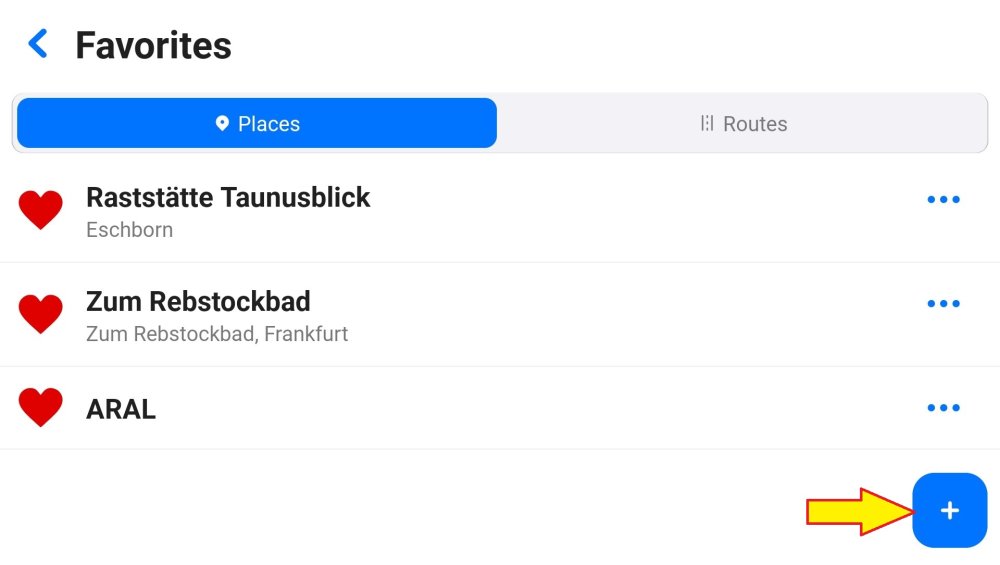Switch to the Routes tab
Viewport: 1000px width, 565px height.
coord(743,124)
